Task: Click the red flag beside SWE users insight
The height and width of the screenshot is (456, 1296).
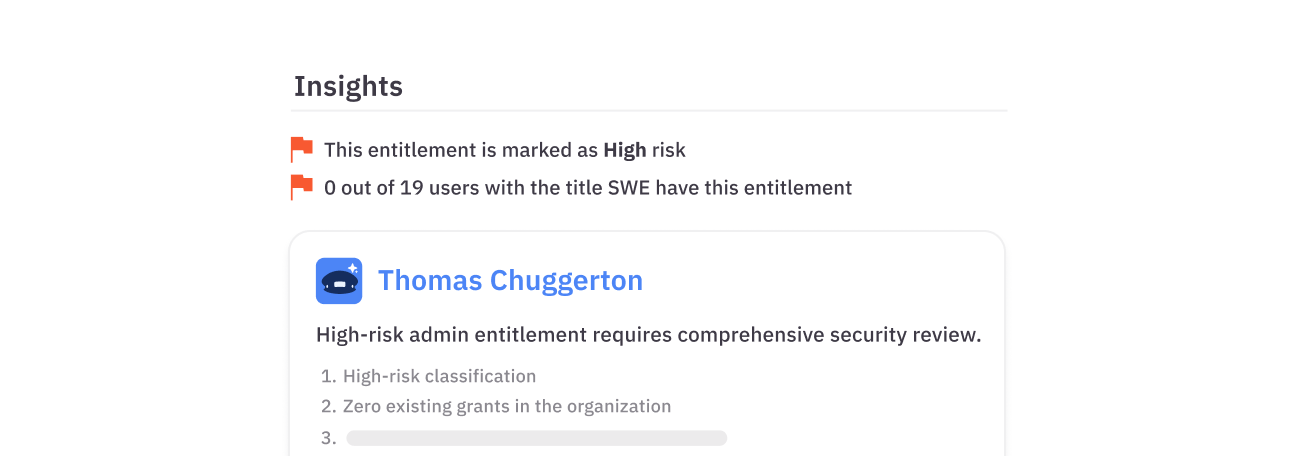Action: tap(301, 187)
